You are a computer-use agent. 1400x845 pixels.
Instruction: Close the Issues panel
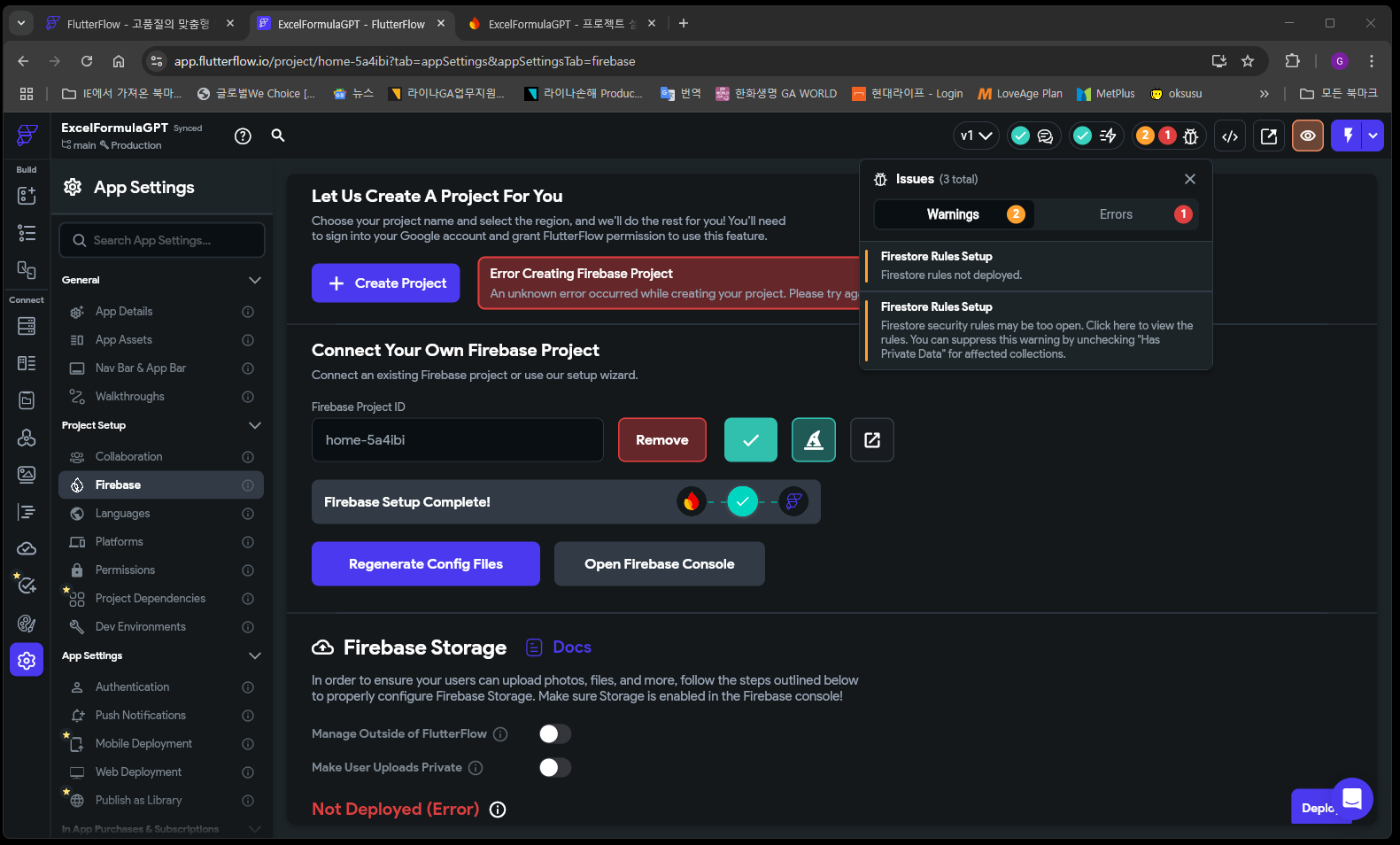click(1190, 179)
